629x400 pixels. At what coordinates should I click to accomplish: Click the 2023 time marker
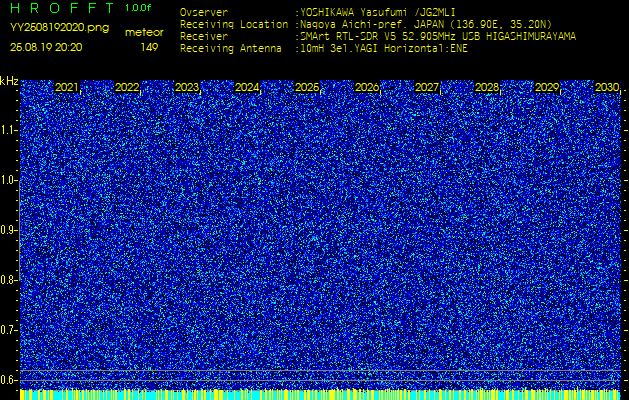pyautogui.click(x=187, y=87)
